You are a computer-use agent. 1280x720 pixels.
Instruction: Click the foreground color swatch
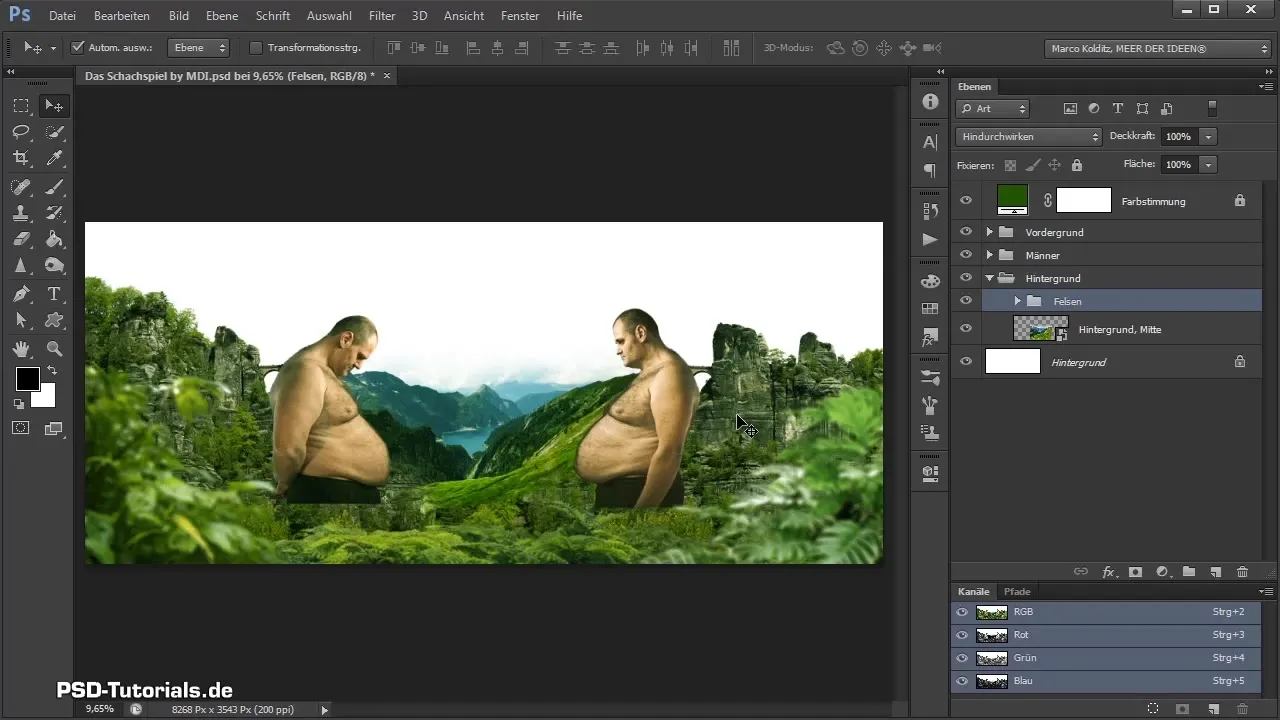tap(27, 379)
